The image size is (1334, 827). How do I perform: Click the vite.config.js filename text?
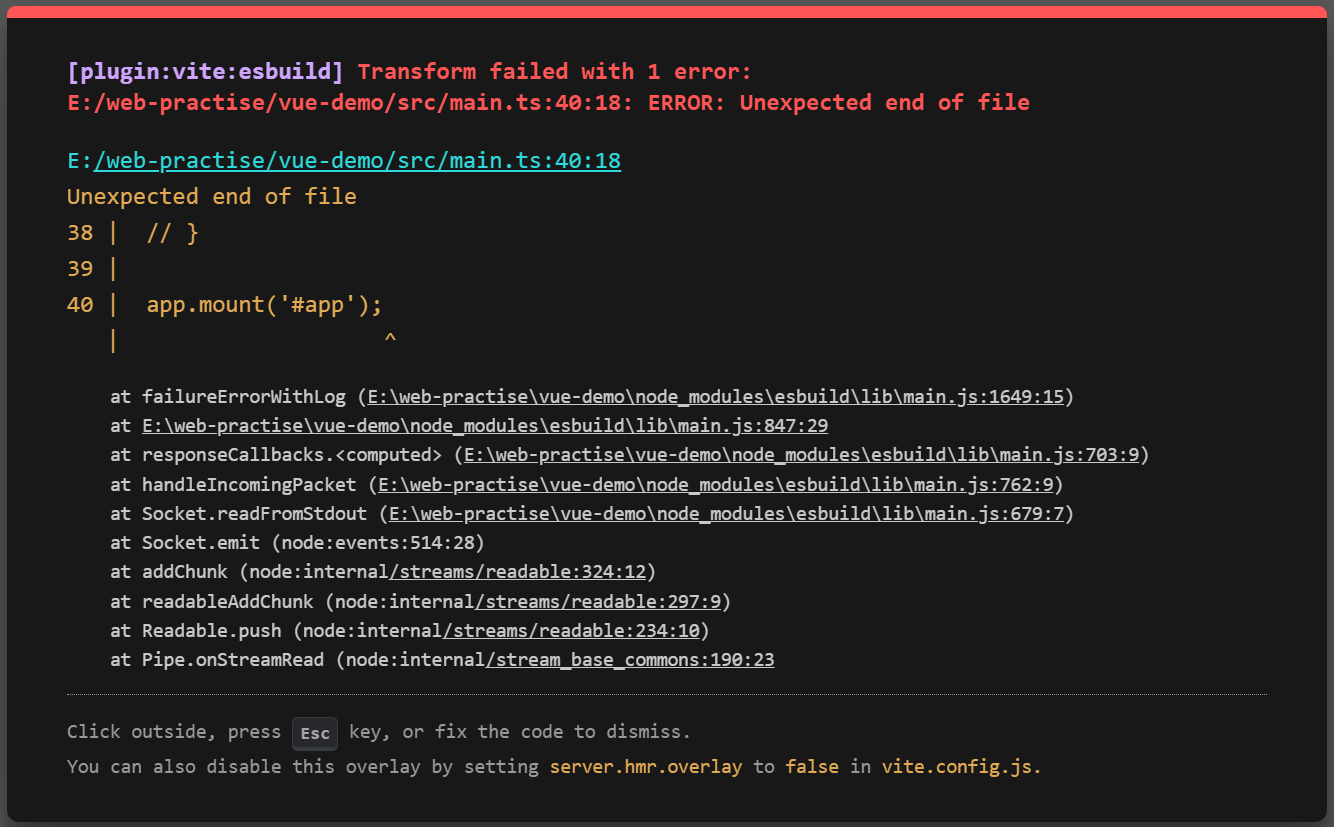[x=961, y=767]
